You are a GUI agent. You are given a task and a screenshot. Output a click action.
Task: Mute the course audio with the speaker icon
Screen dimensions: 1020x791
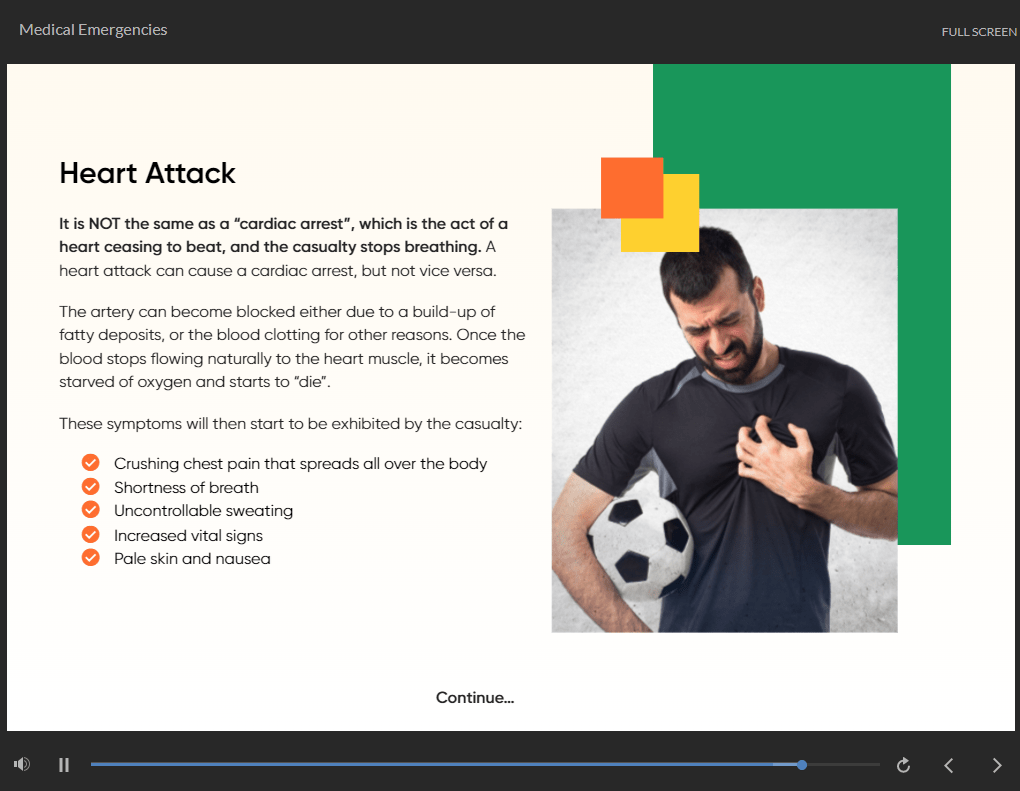pyautogui.click(x=22, y=764)
